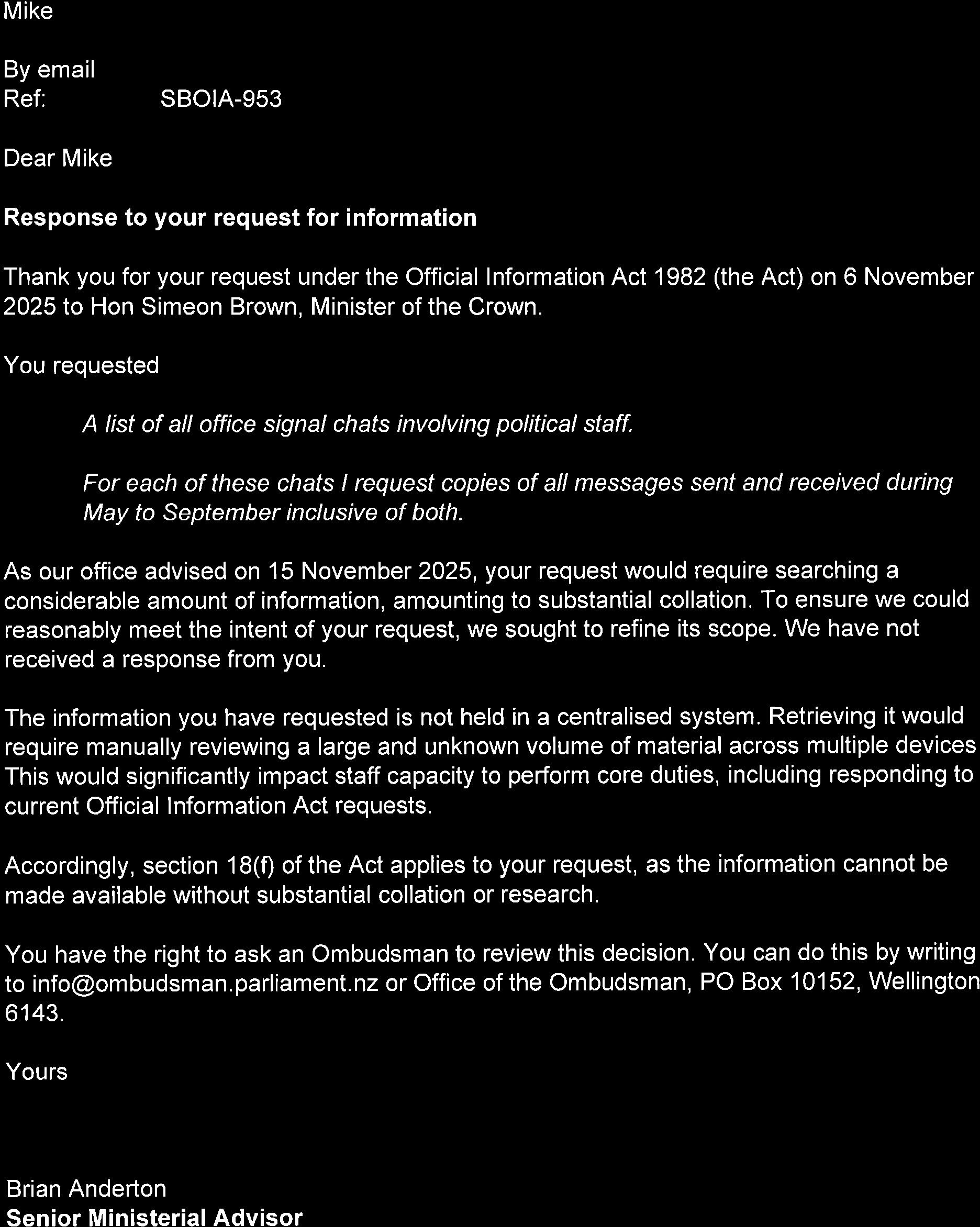This screenshot has width=980, height=1227.
Task: Click the 'By email' line
Action: [x=50, y=70]
